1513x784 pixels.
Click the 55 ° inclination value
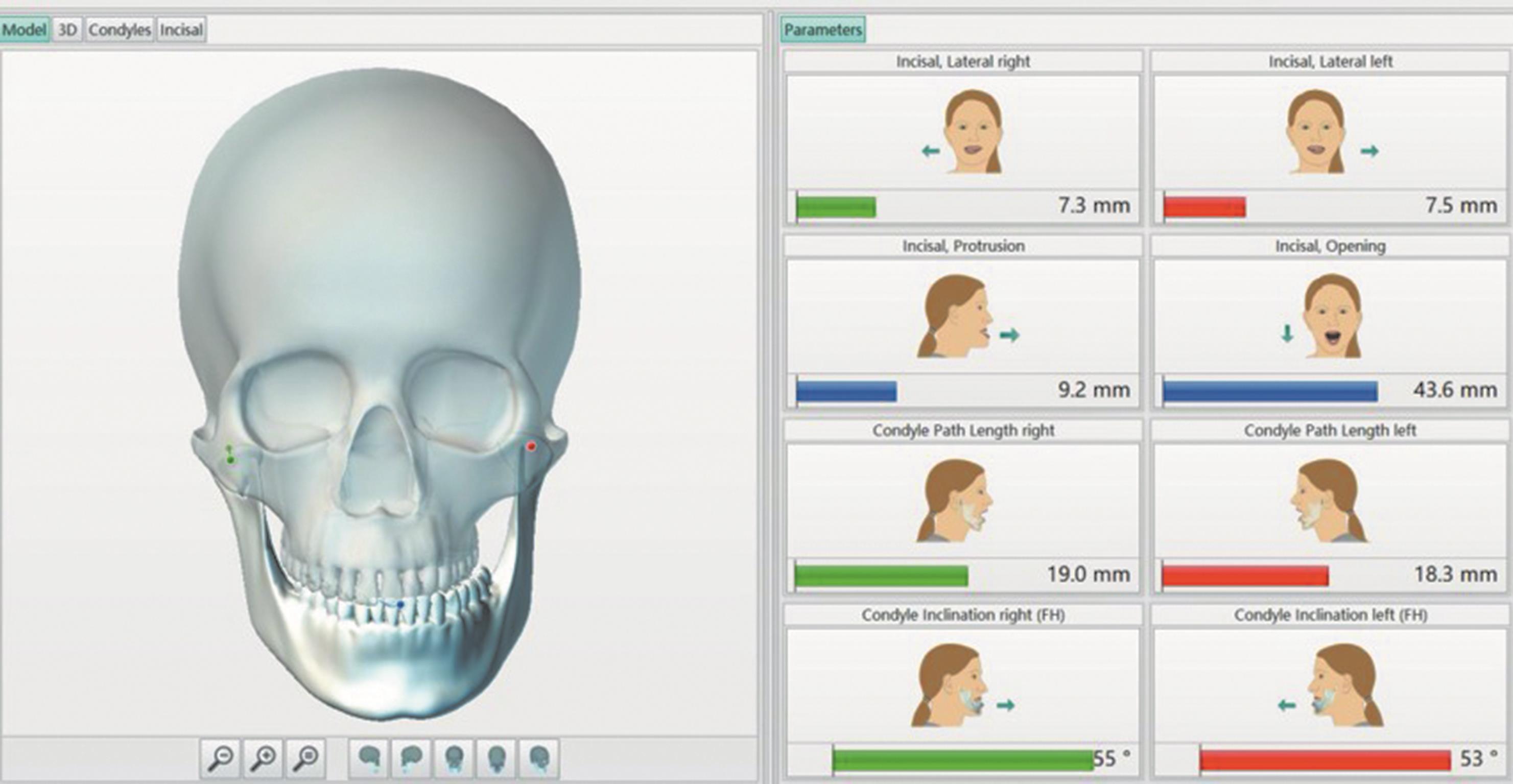pyautogui.click(x=1112, y=759)
